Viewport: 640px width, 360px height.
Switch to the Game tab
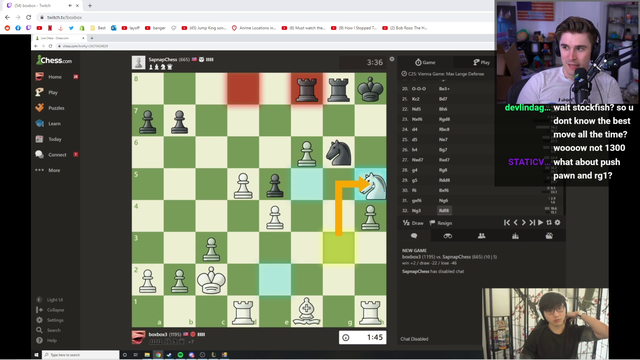pos(425,62)
